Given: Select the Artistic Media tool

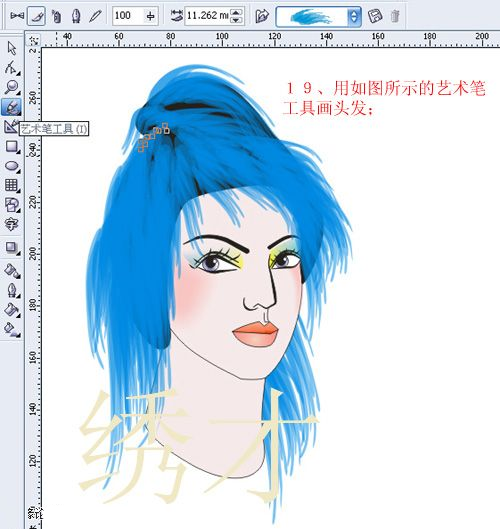Looking at the screenshot, I should (12, 107).
